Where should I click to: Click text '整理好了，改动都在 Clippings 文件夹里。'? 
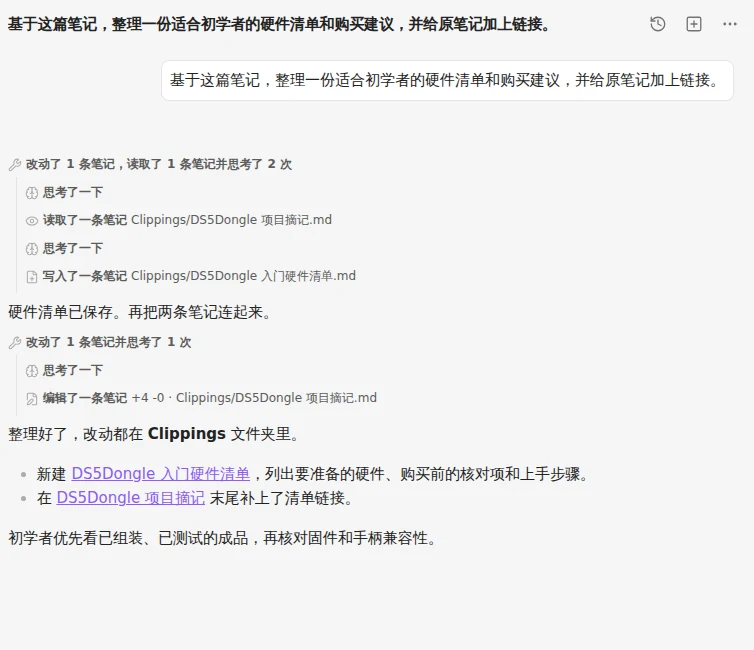(154, 434)
